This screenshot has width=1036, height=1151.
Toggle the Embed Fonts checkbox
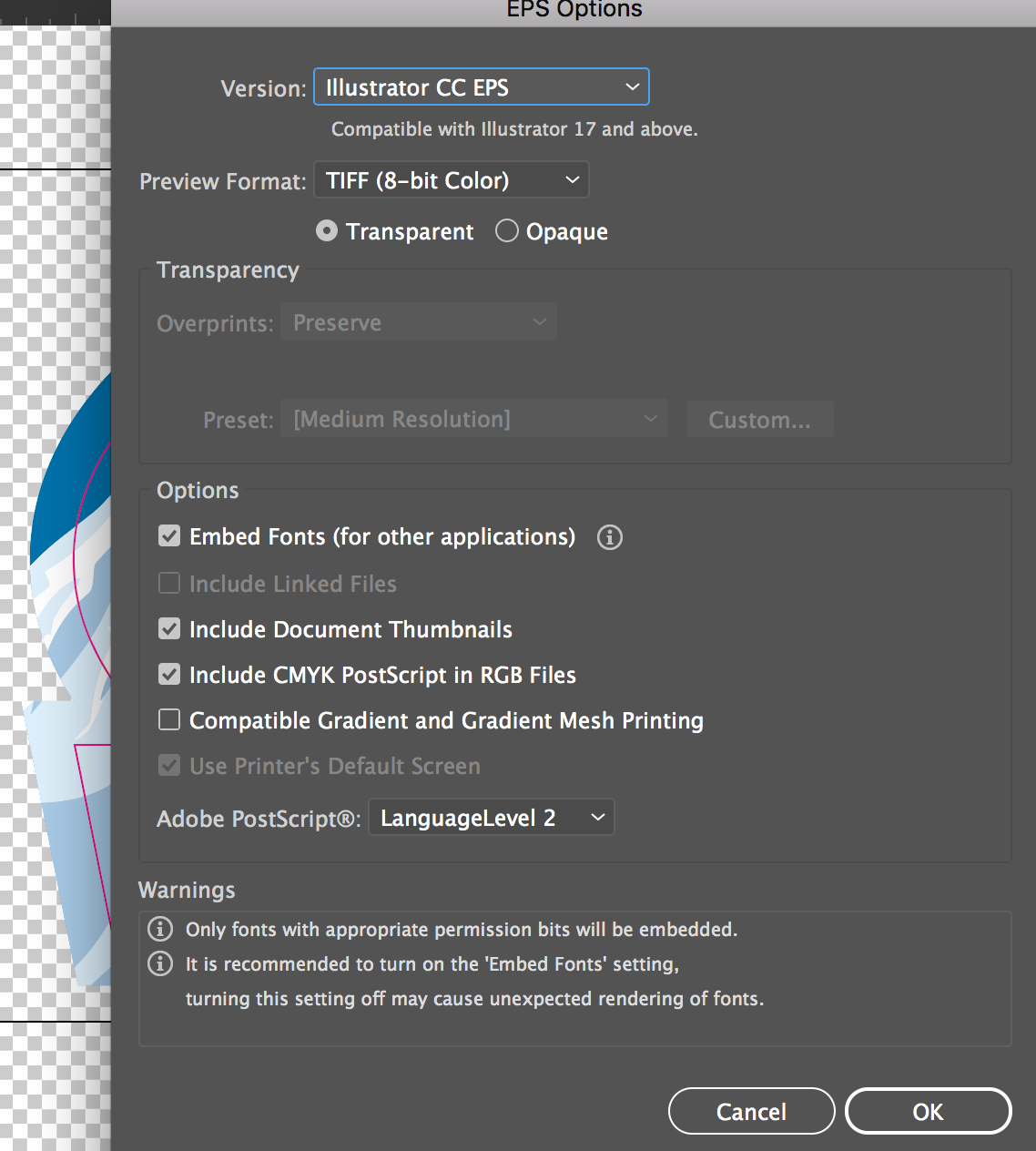[169, 536]
